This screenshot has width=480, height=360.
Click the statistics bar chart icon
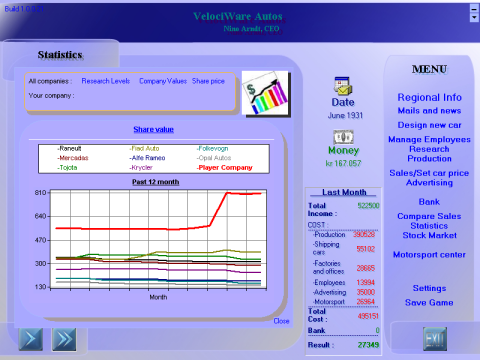coord(266,94)
